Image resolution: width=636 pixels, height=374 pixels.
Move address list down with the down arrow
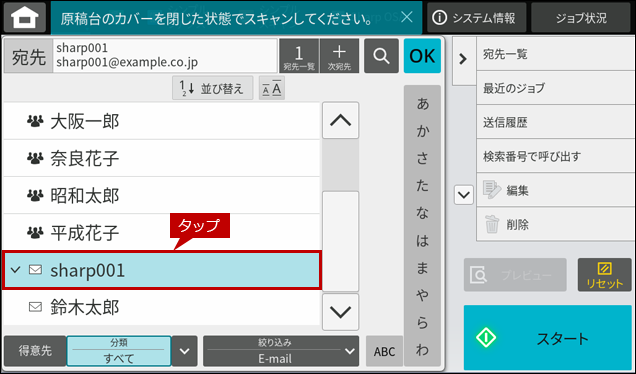pyautogui.click(x=340, y=312)
